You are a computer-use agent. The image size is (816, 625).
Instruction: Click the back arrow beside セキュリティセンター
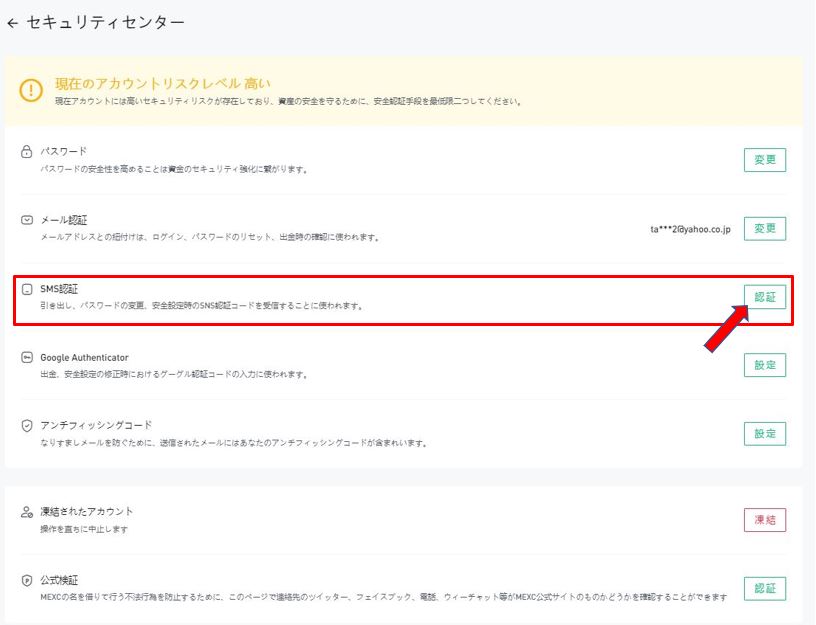click(x=12, y=22)
